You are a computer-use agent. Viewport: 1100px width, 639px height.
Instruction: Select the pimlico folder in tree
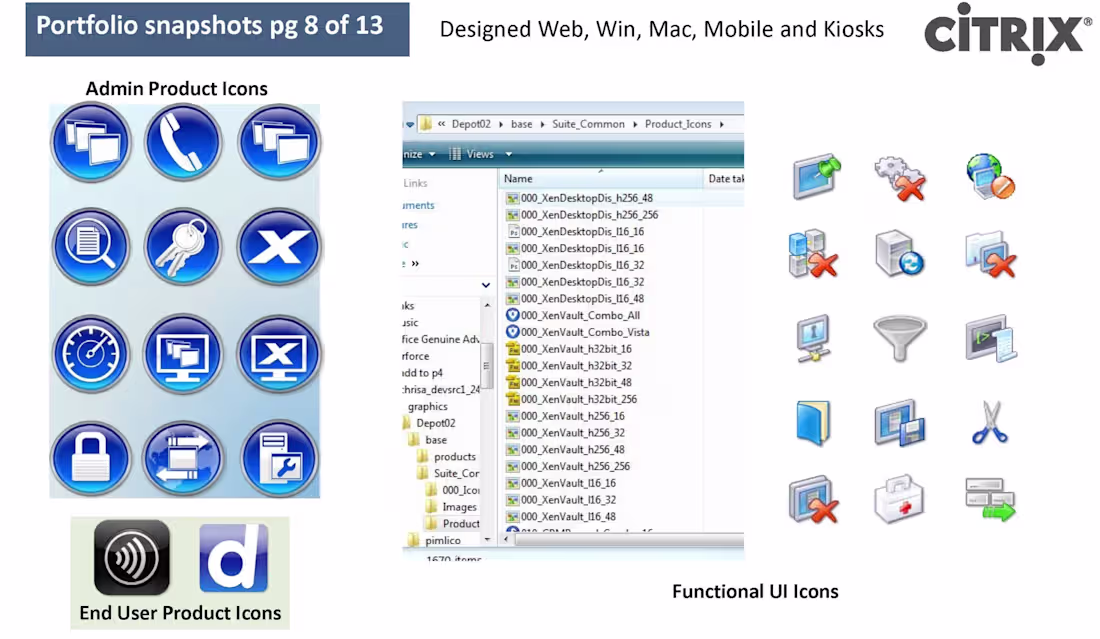pos(434,541)
